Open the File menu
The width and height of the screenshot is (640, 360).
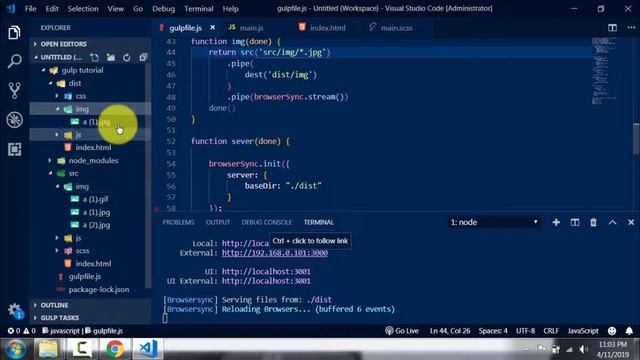[x=30, y=9]
